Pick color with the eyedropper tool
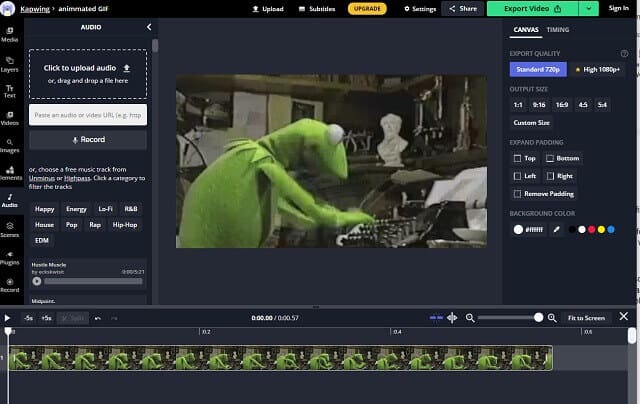Image resolution: width=640 pixels, height=404 pixels. tap(556, 230)
